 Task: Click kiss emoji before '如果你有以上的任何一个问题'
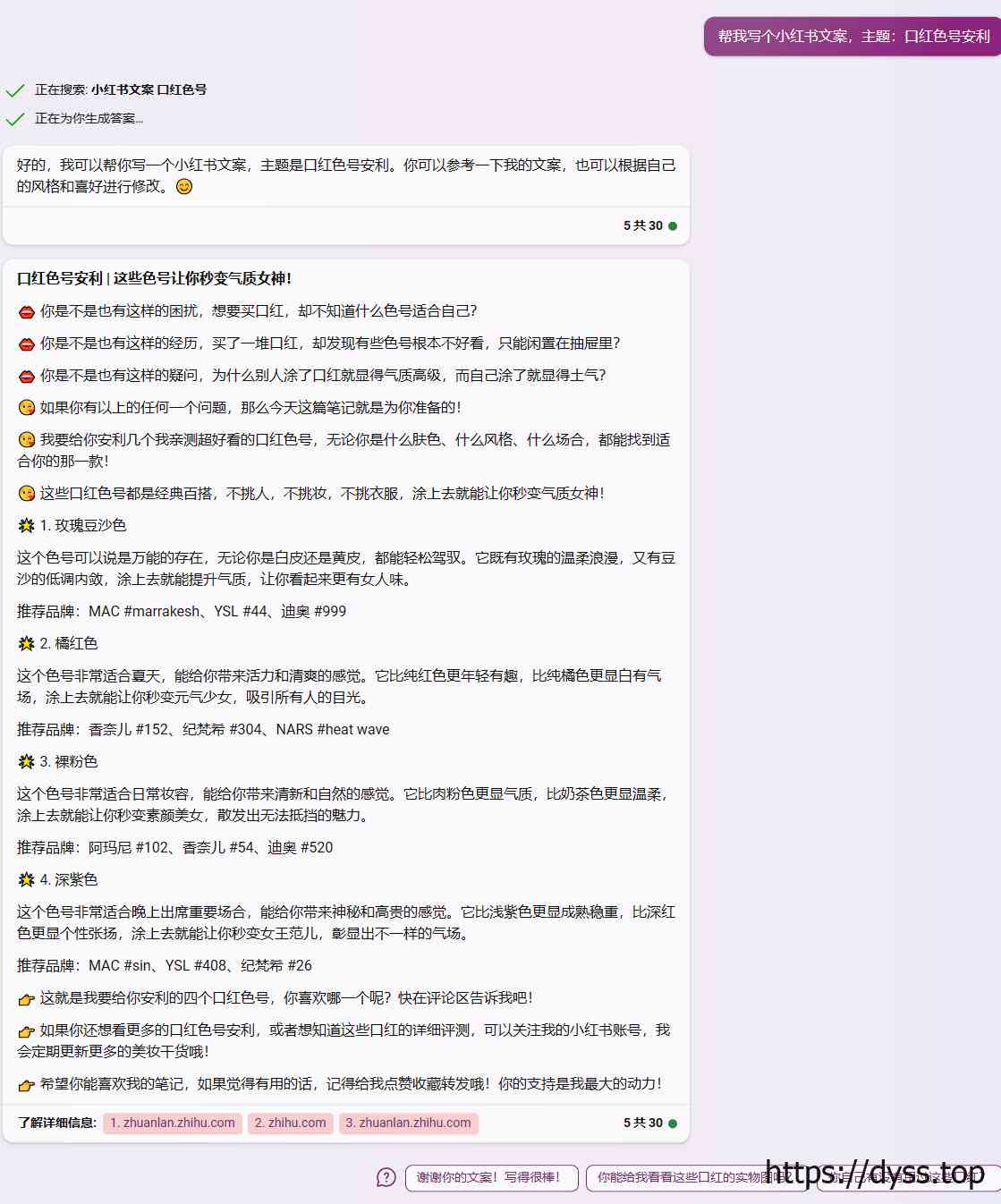pos(27,408)
